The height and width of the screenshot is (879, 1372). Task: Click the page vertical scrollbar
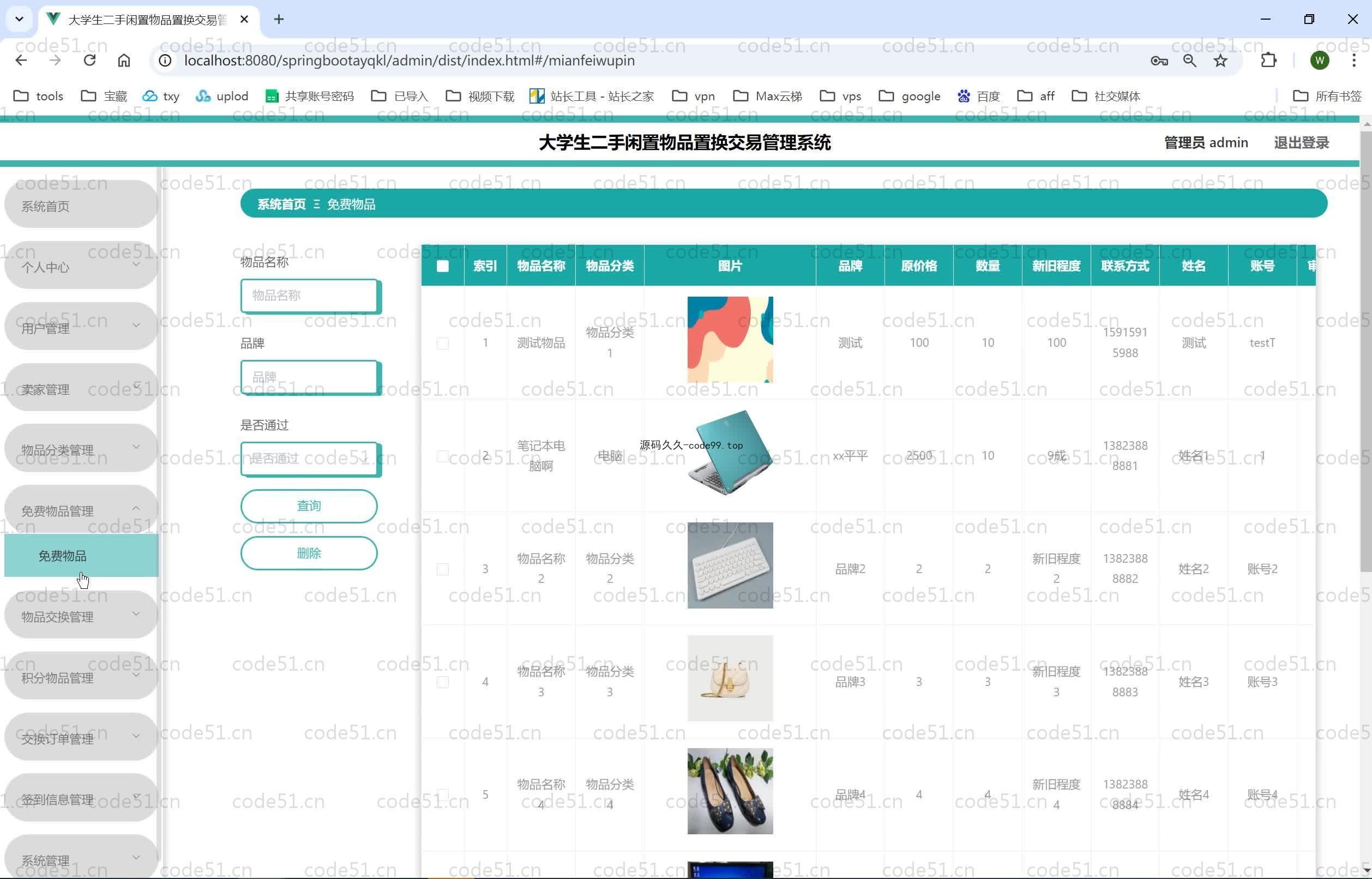1365,351
